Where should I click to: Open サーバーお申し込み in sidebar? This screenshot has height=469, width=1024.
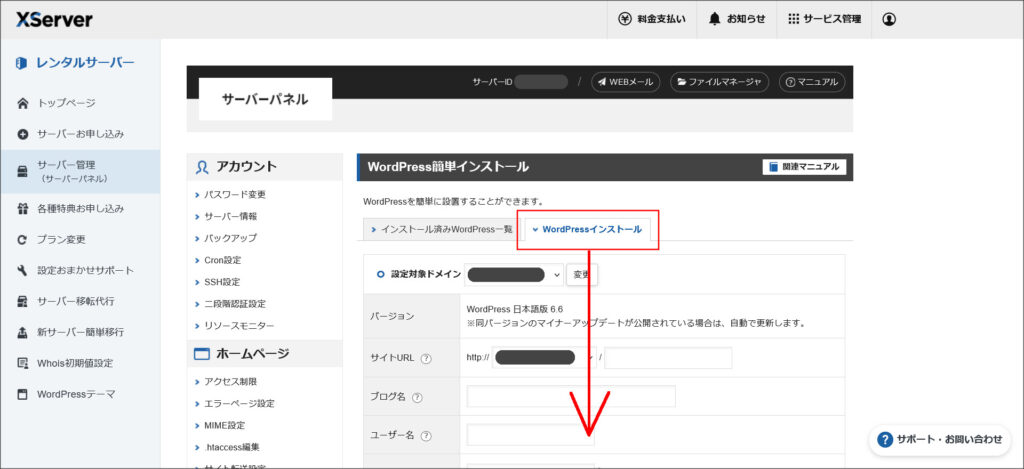tap(80, 134)
